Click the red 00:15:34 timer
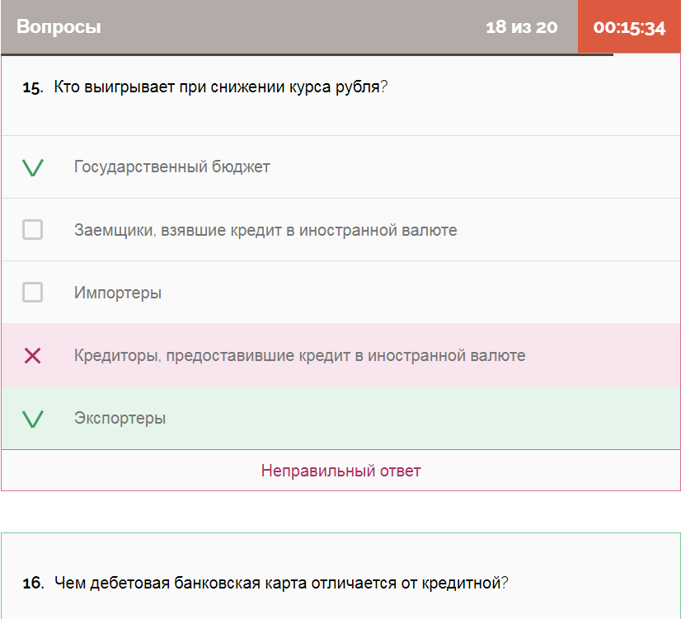 [629, 28]
